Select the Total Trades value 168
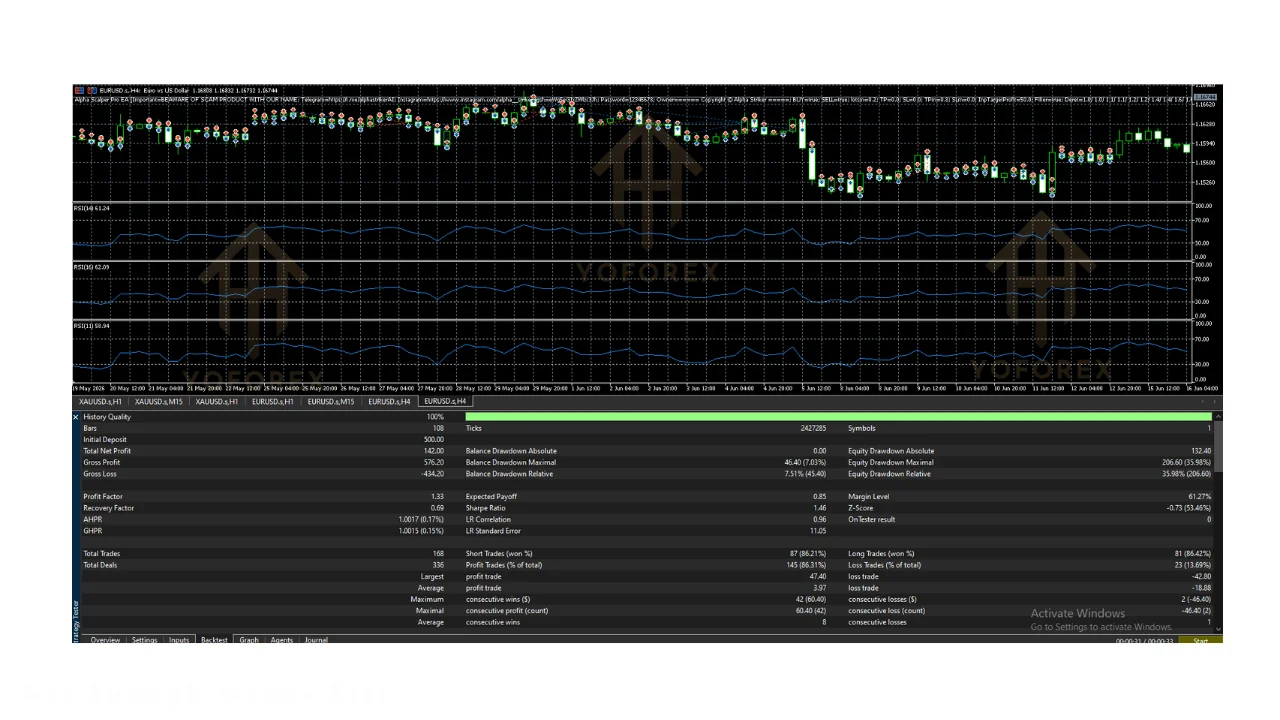 438,554
